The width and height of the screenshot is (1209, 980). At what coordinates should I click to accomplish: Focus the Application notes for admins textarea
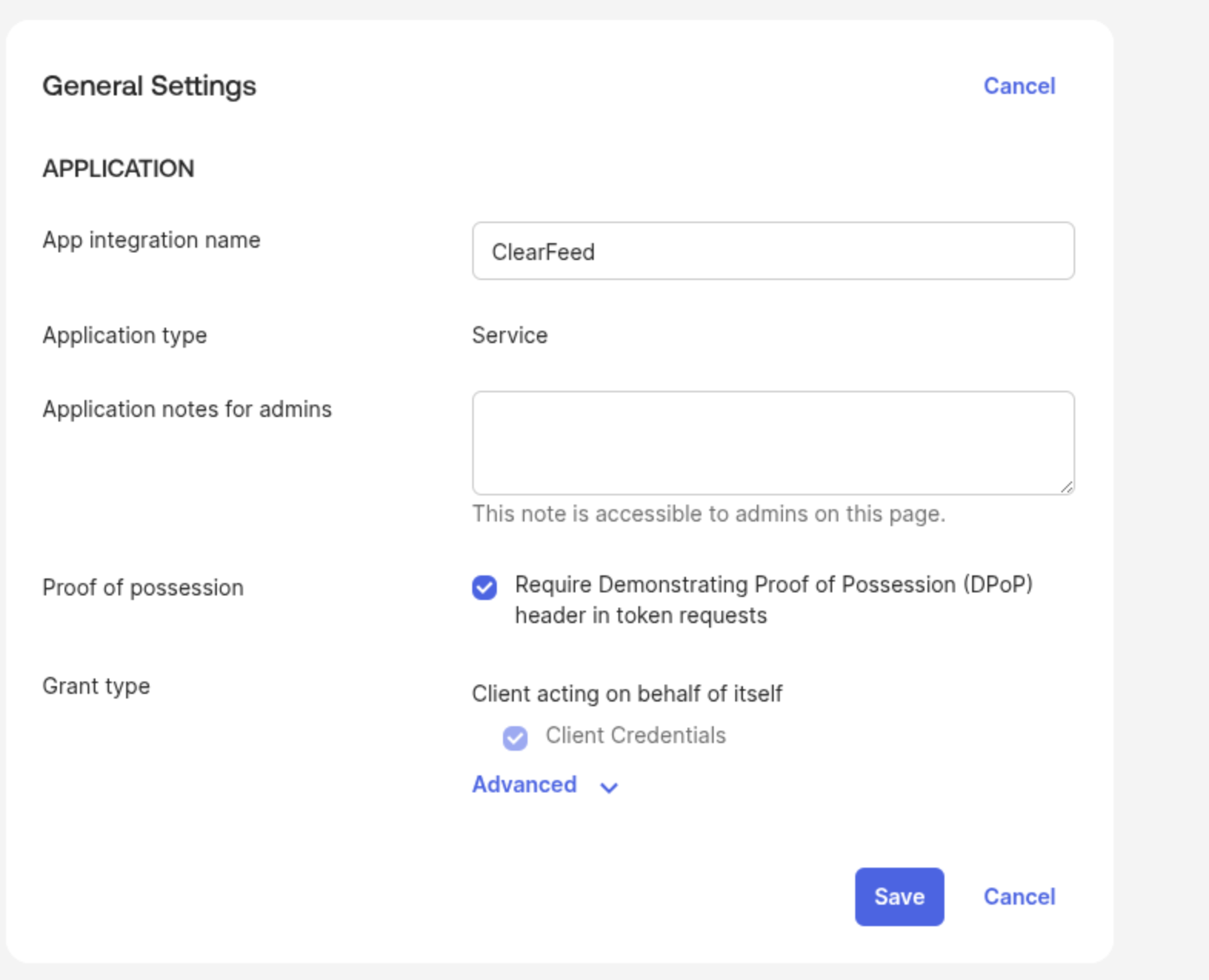772,442
